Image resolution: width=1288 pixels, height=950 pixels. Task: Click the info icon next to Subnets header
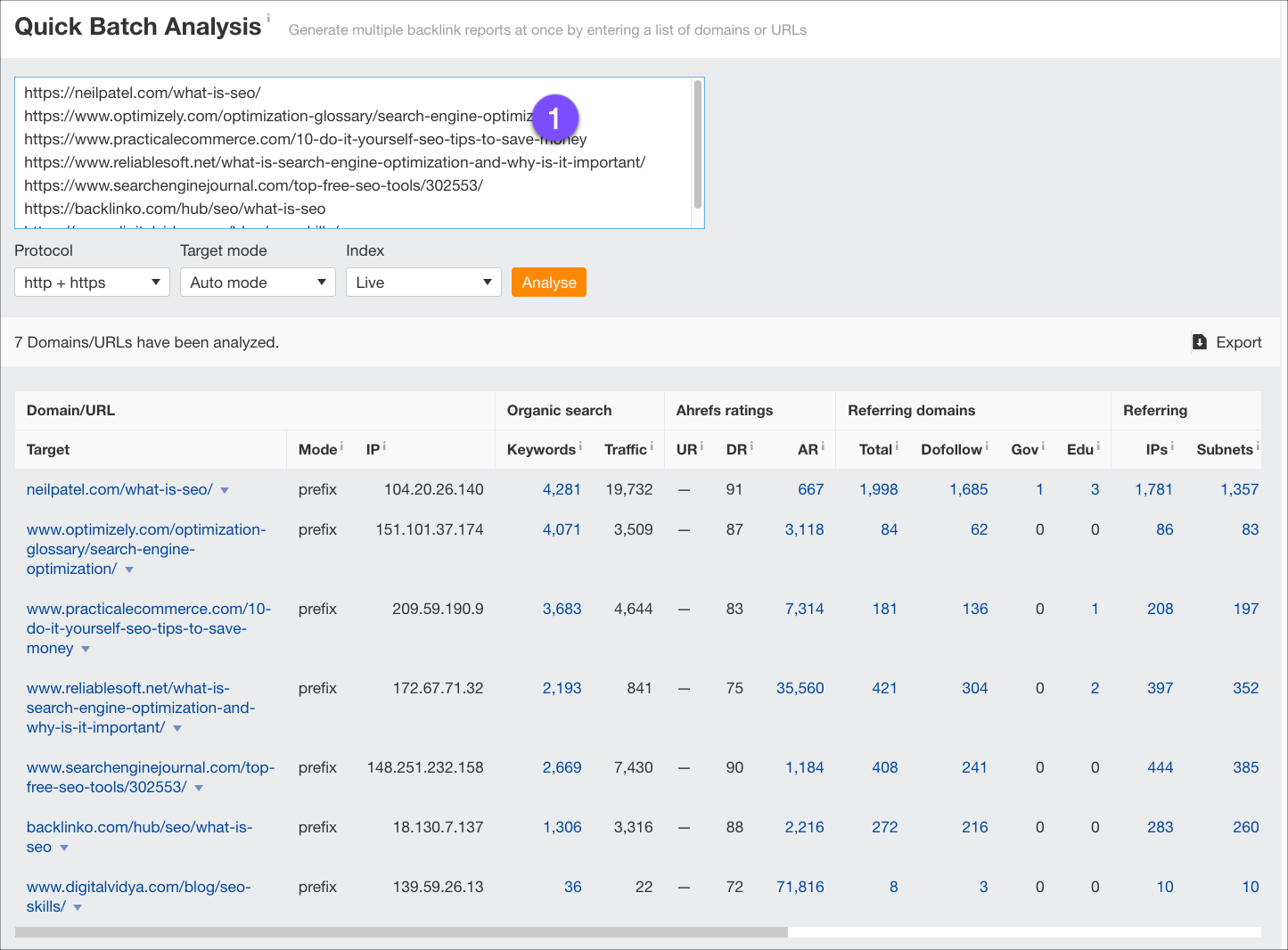[x=1257, y=446]
